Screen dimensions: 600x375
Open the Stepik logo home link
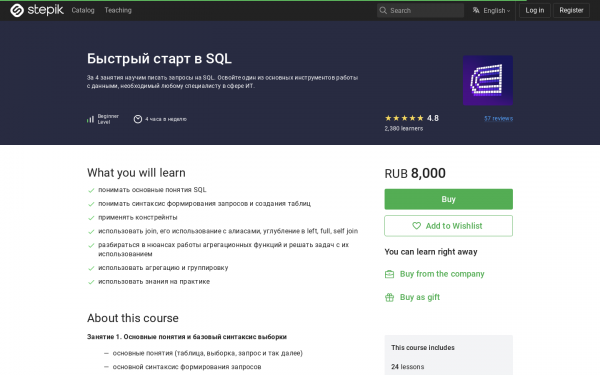[x=37, y=10]
